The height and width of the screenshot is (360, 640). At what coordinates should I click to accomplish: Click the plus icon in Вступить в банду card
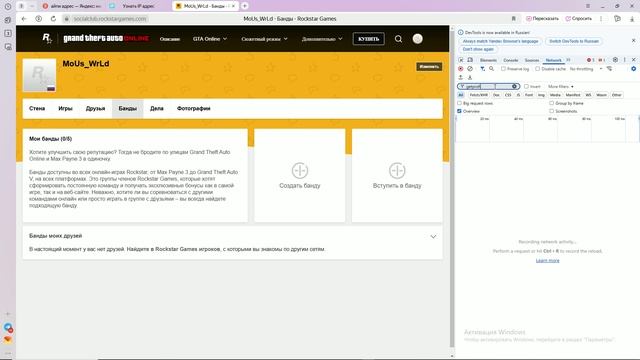coord(397,171)
